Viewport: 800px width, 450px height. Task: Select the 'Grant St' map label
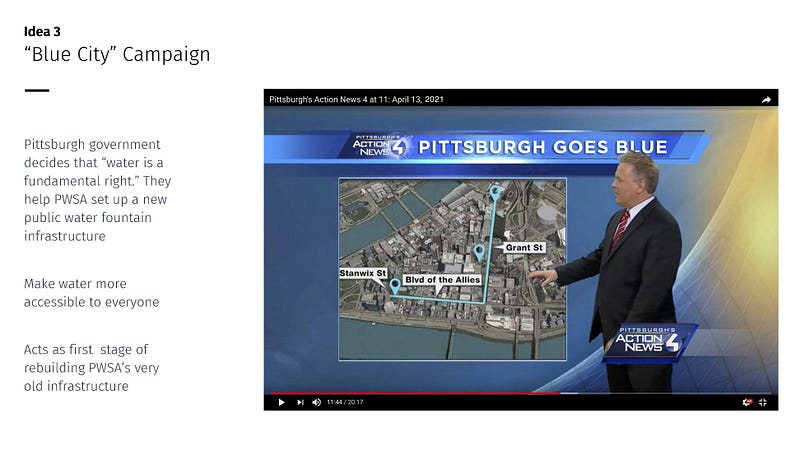click(524, 247)
